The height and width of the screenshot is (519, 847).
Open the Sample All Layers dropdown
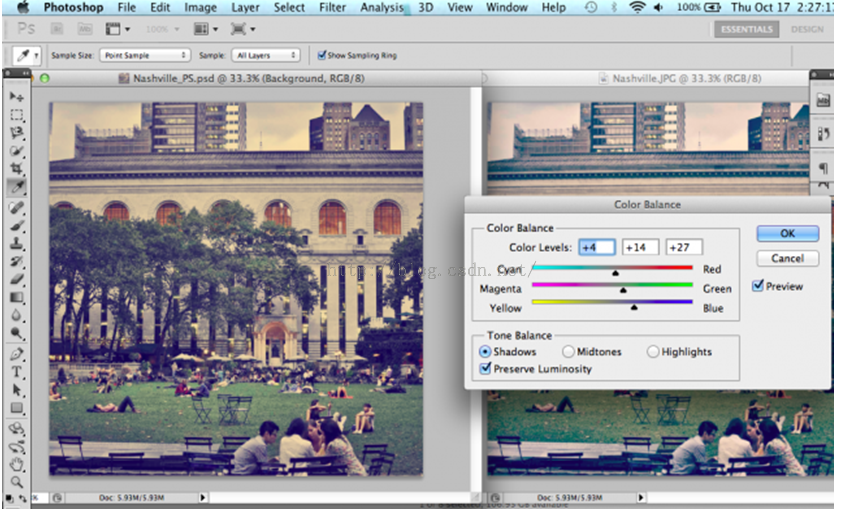(x=265, y=55)
